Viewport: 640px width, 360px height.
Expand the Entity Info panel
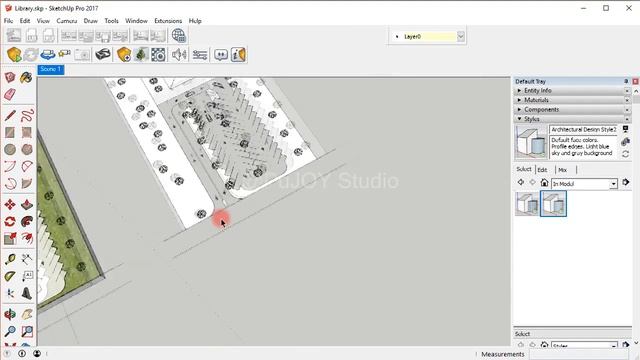tap(573, 91)
